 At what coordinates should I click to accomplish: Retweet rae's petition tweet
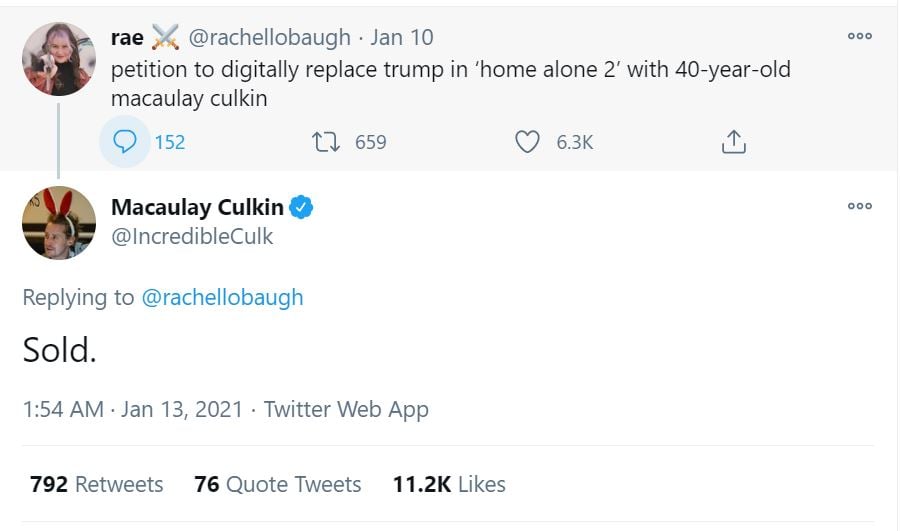coord(326,142)
